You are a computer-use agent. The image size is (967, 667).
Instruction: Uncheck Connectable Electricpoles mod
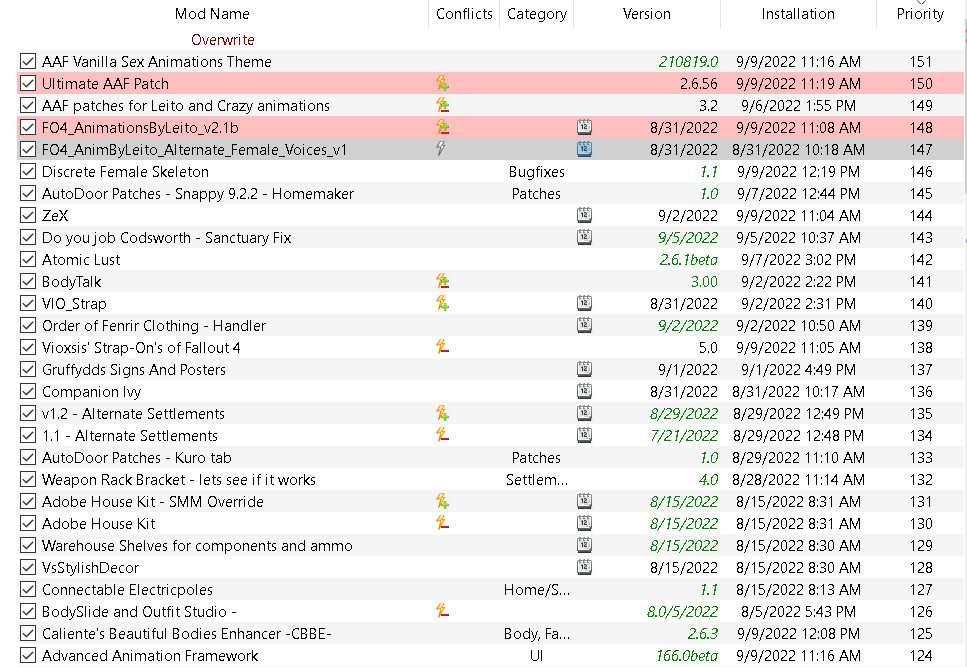point(28,589)
